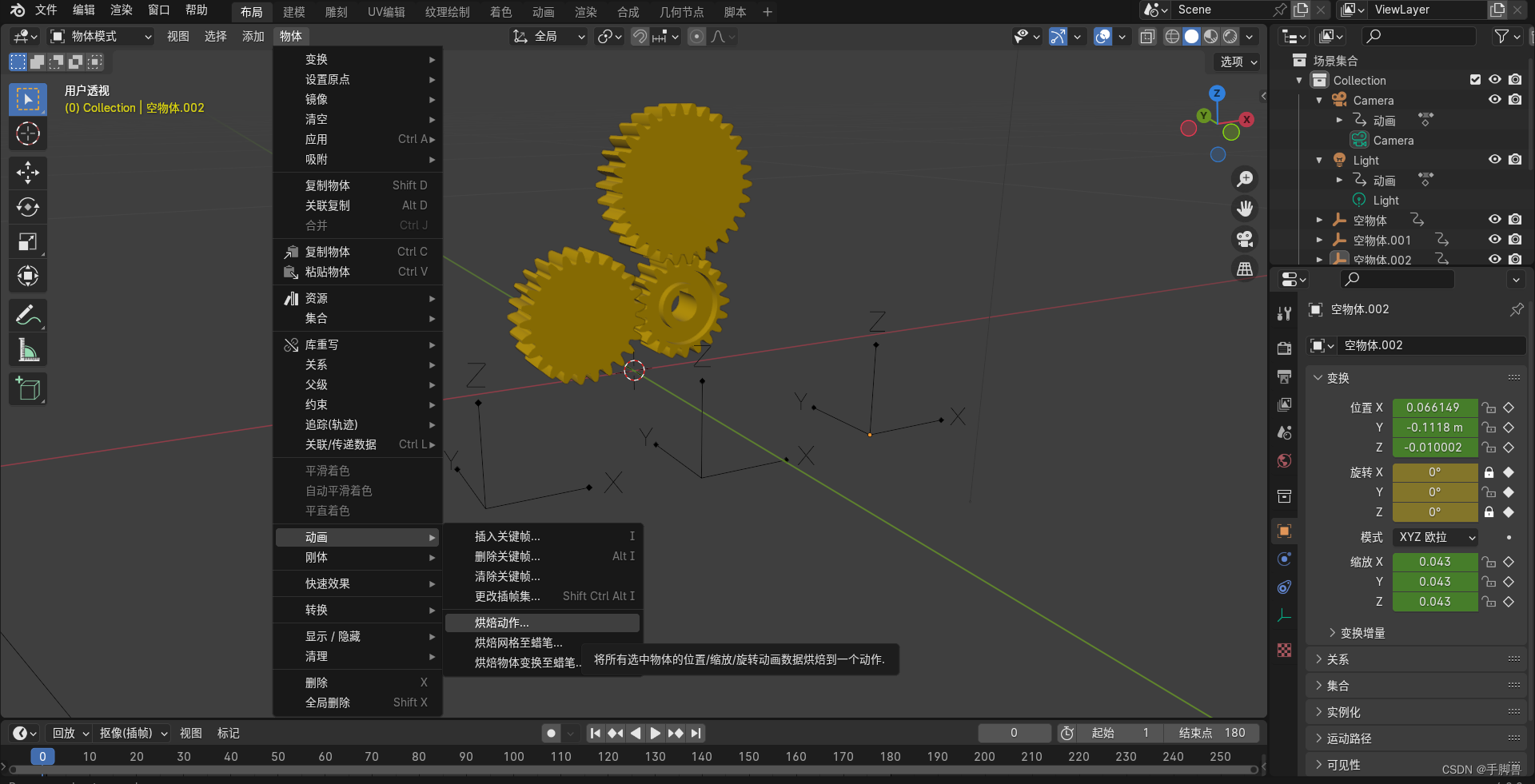1535x784 pixels.
Task: Select the Annotate tool
Action: 28,315
